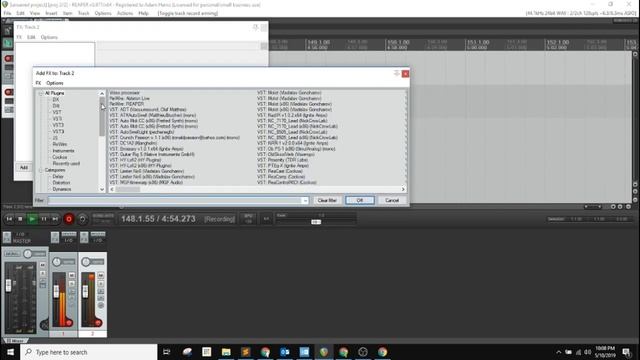This screenshot has width=640, height=360.
Task: Click into the Filter text field
Action: pyautogui.click(x=175, y=200)
